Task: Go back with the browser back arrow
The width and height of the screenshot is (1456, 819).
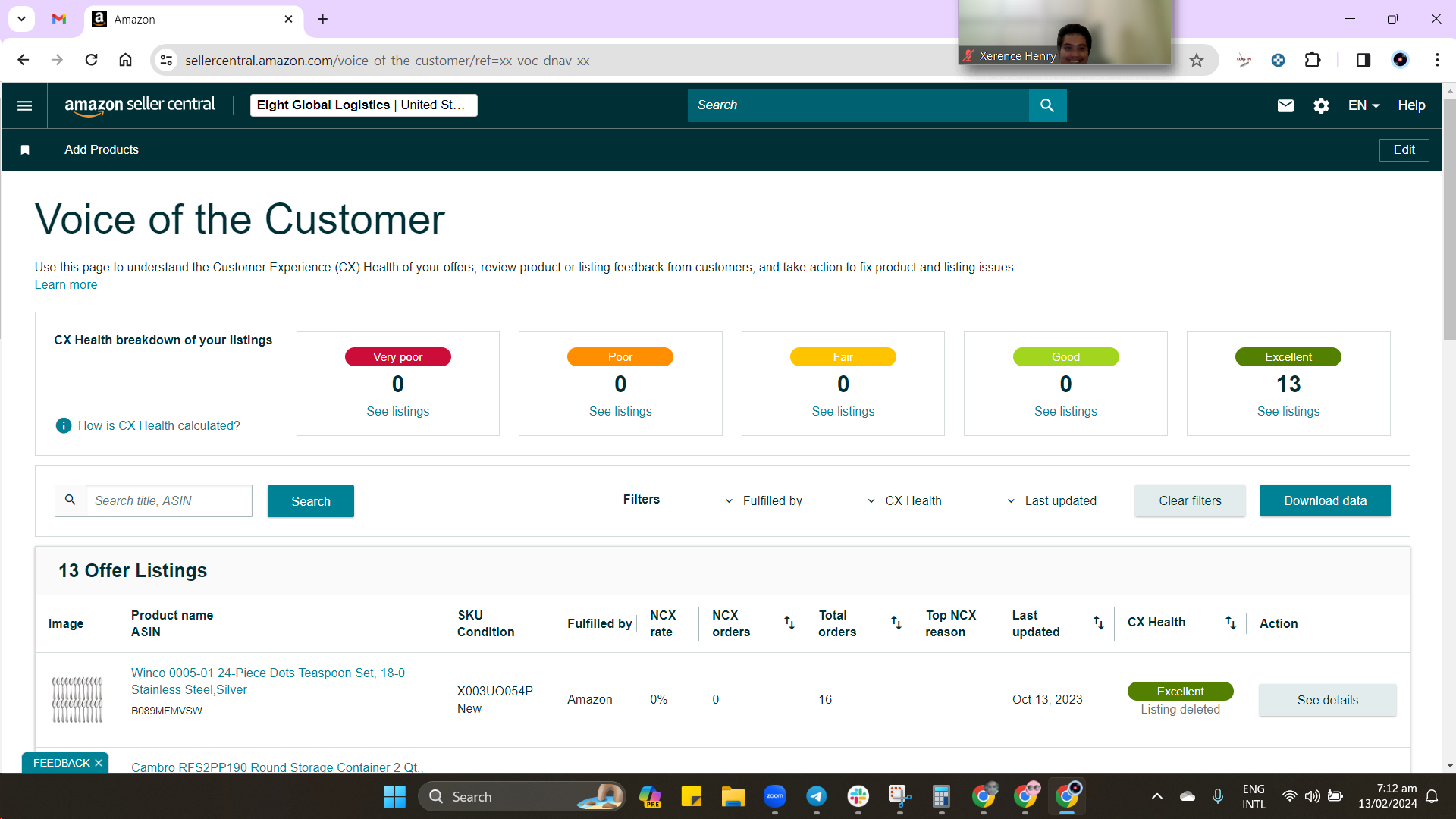Action: (24, 60)
